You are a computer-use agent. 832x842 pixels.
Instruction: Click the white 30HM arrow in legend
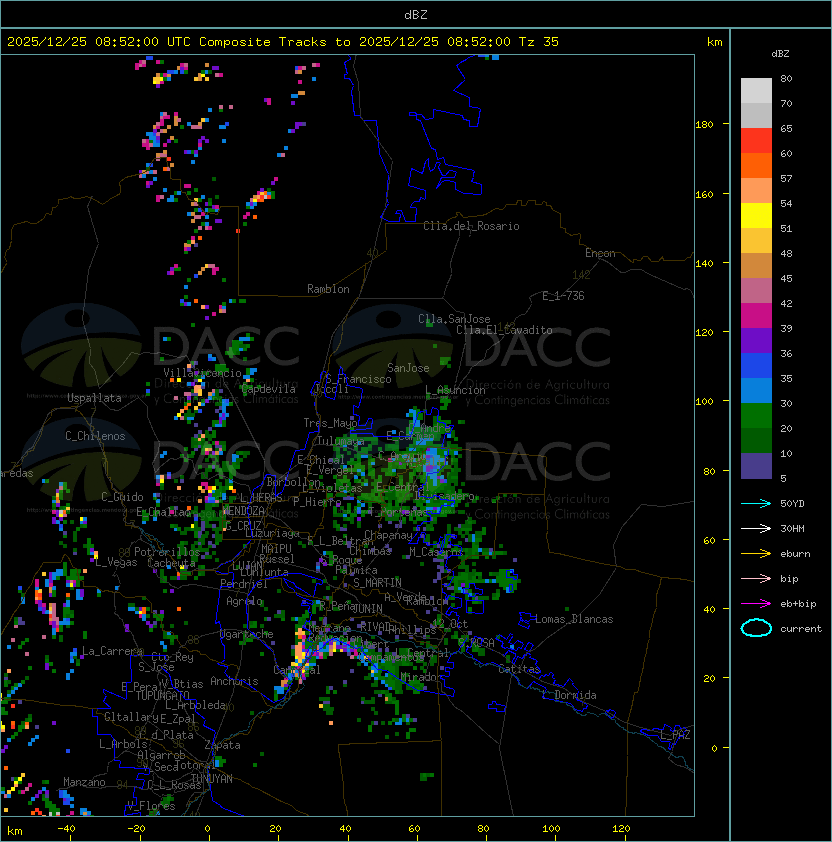point(756,528)
